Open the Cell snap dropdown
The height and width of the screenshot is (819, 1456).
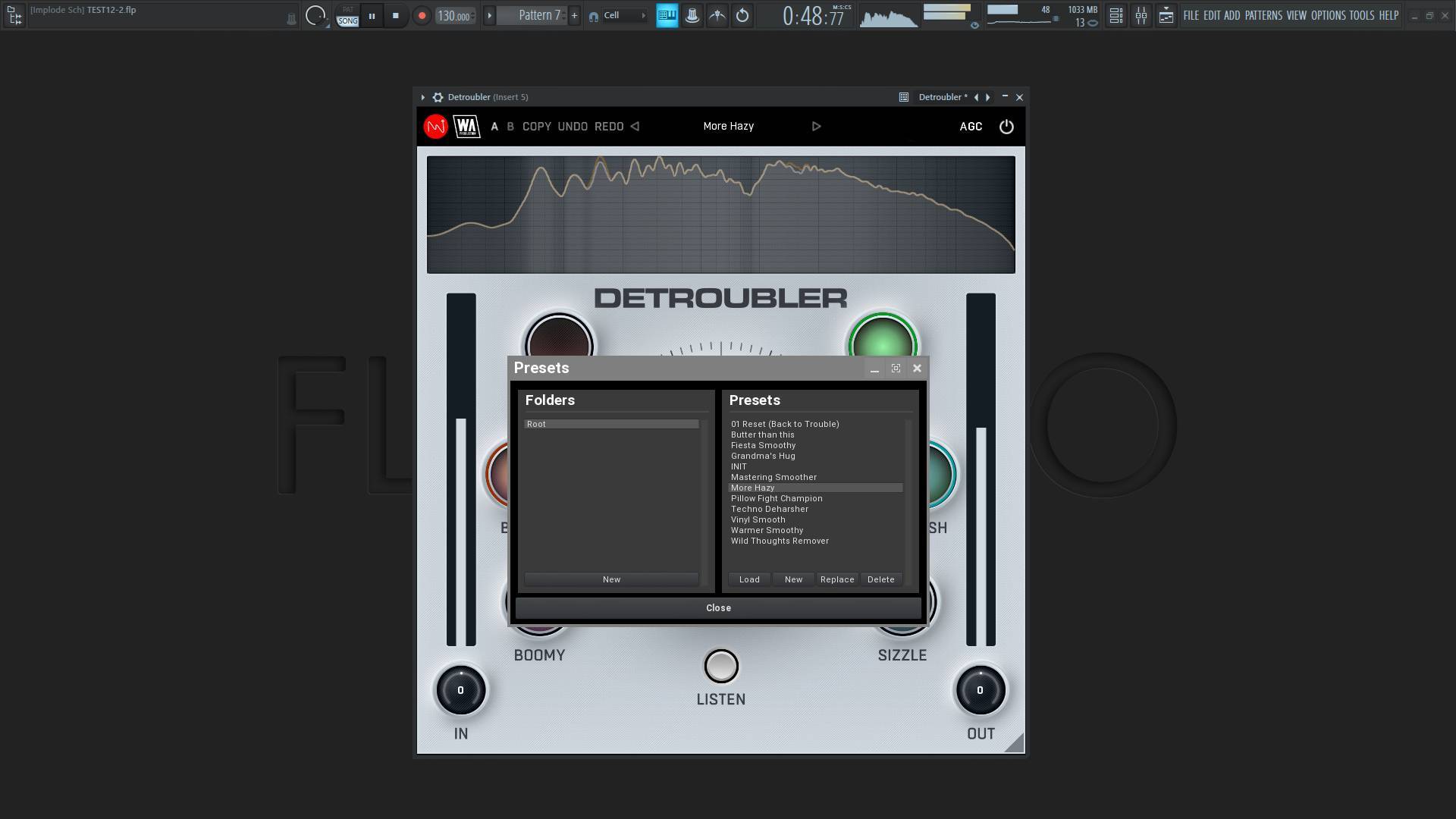coord(625,15)
